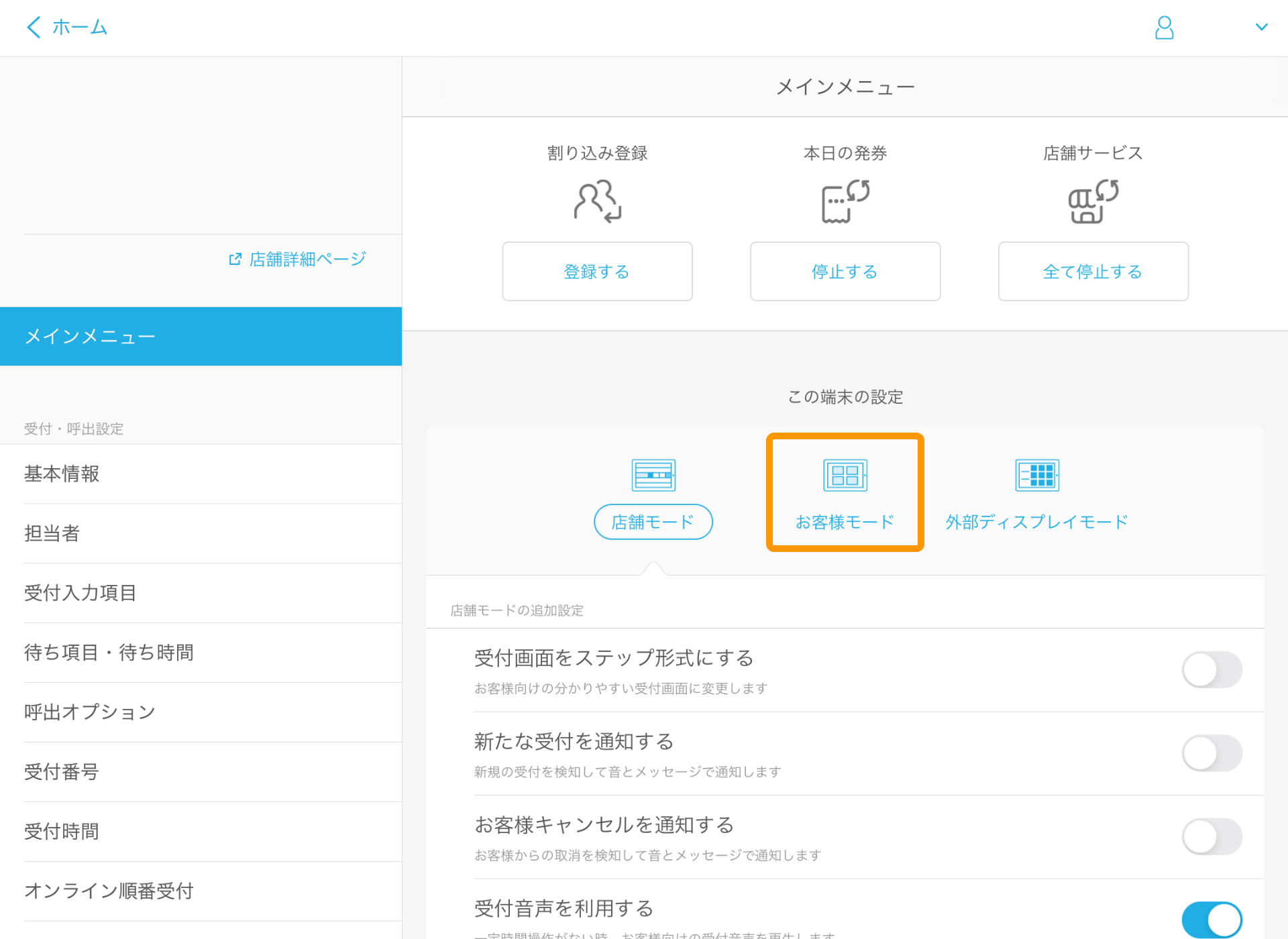The width and height of the screenshot is (1288, 939).
Task: Open the 店舗詳細ページ external link
Action: 297,259
